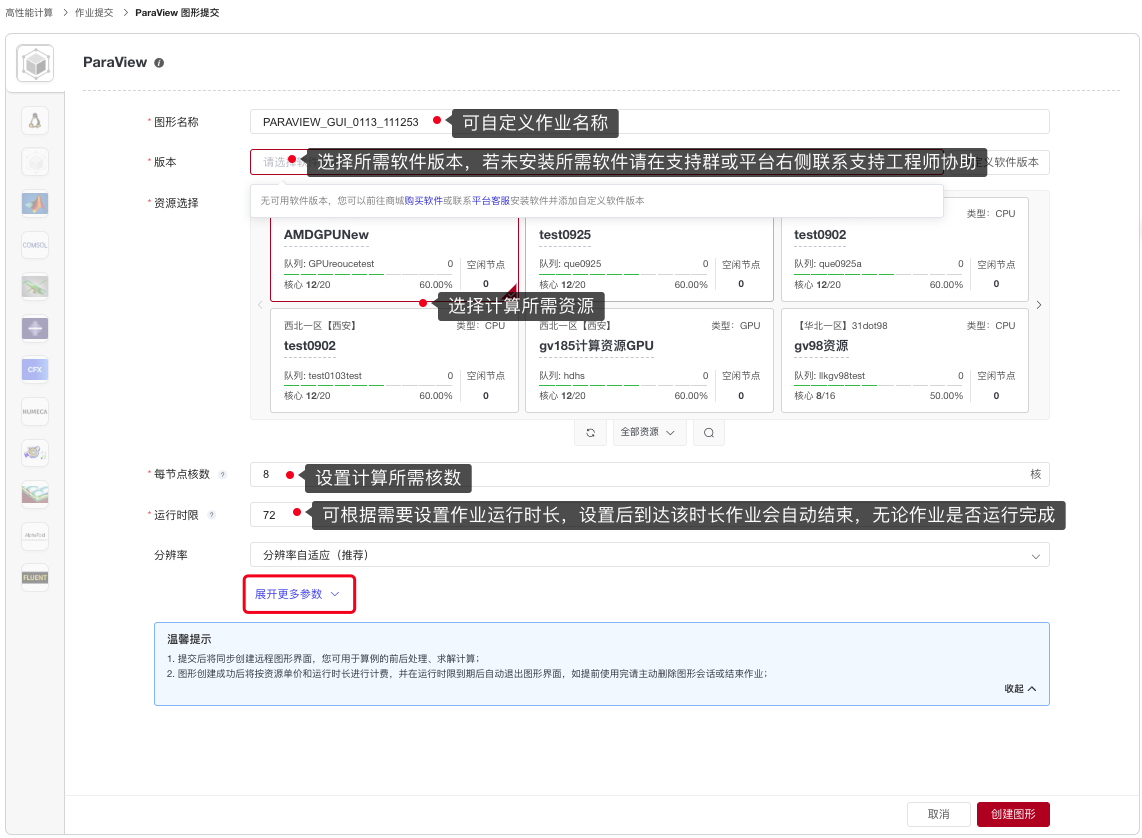The width and height of the screenshot is (1142, 838).
Task: Click the refresh resources icon
Action: (590, 433)
